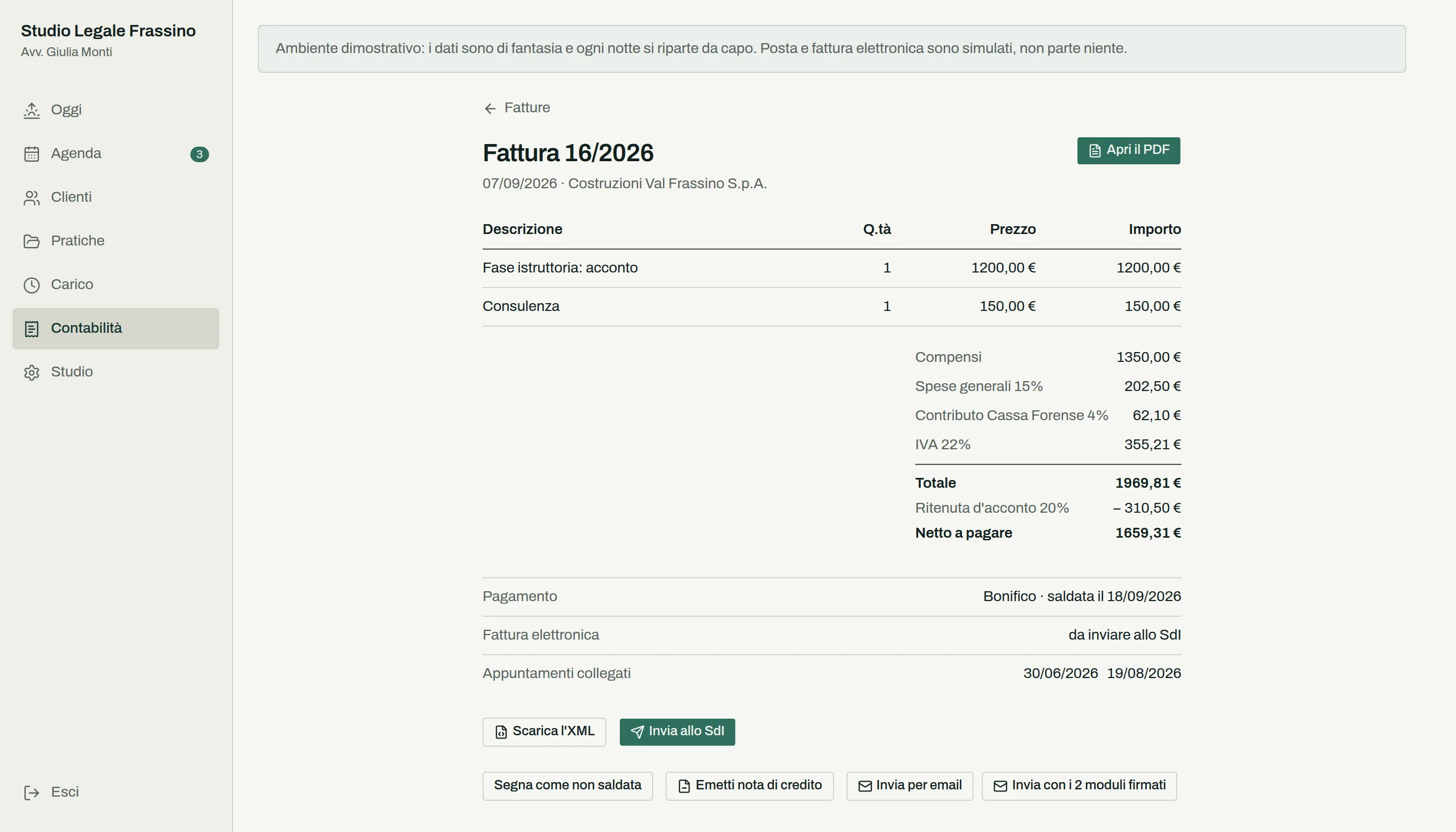Click the payment status Bonifico · saldata il 18/09/2026
Viewport: 1456px width, 832px height.
[x=1082, y=596]
